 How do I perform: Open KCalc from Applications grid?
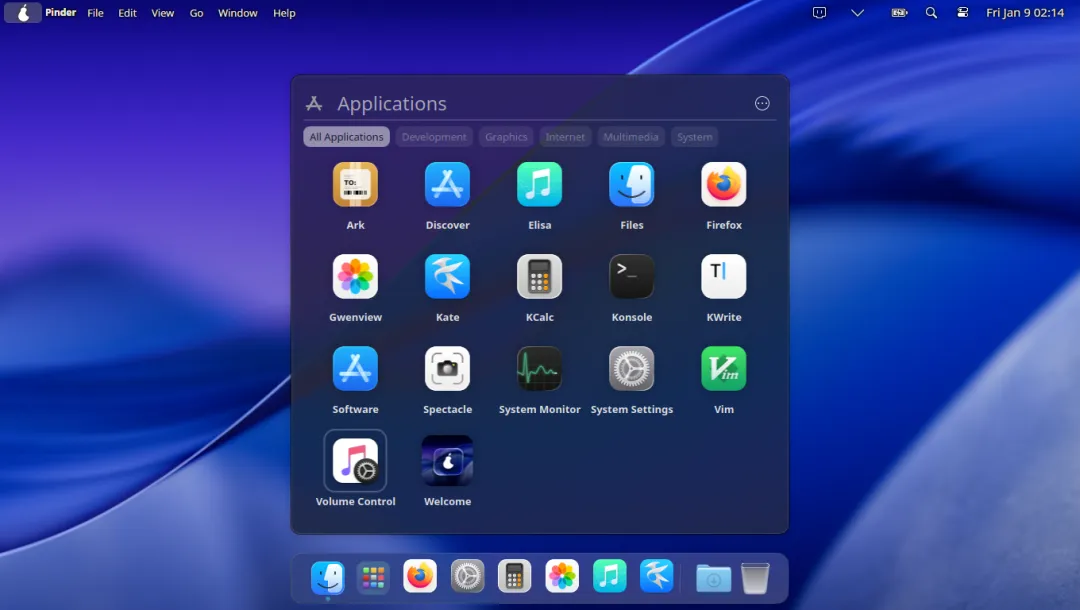click(x=539, y=277)
